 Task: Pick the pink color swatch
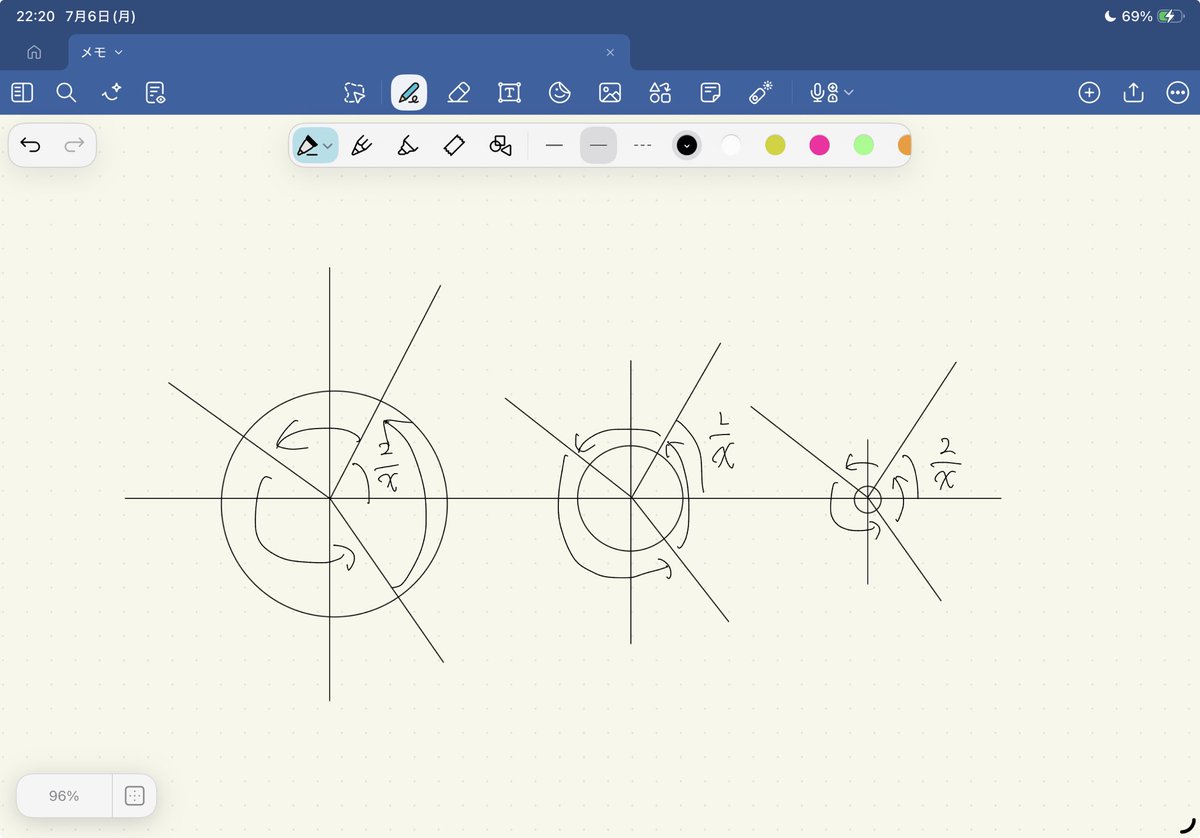[819, 145]
